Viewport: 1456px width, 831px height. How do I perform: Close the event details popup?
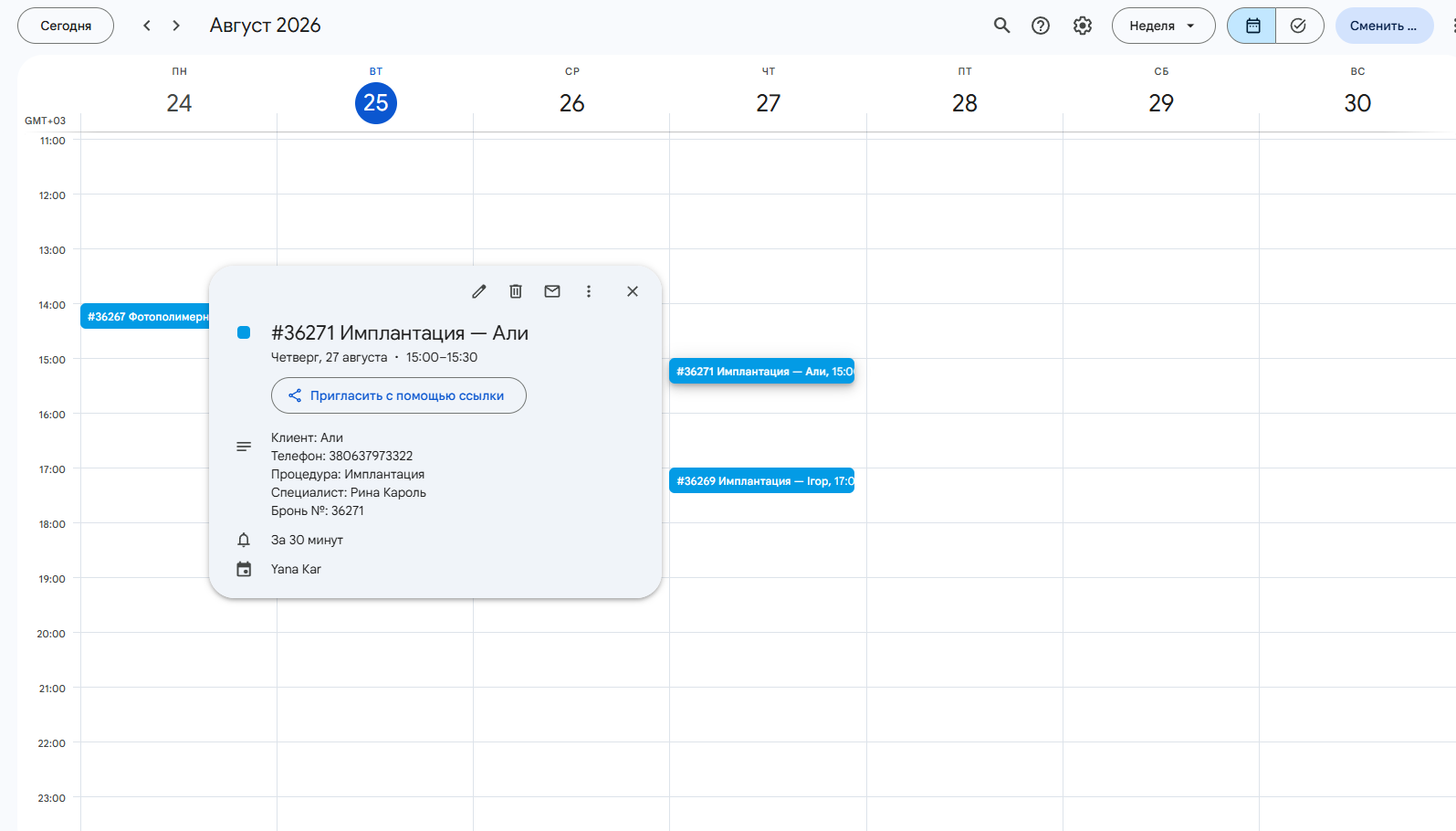click(633, 291)
